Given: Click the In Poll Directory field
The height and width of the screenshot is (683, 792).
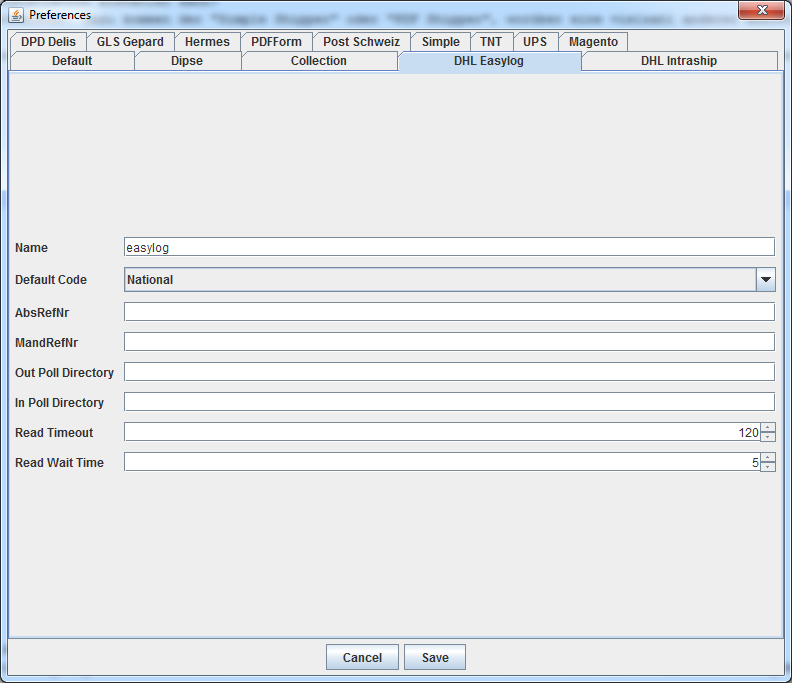Looking at the screenshot, I should [x=450, y=402].
